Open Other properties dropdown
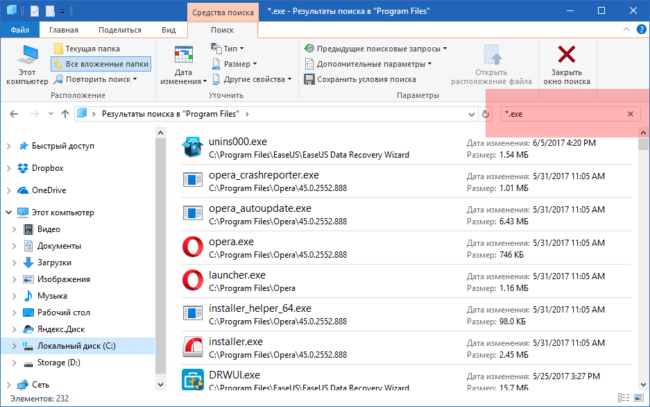The image size is (650, 407). coord(252,79)
